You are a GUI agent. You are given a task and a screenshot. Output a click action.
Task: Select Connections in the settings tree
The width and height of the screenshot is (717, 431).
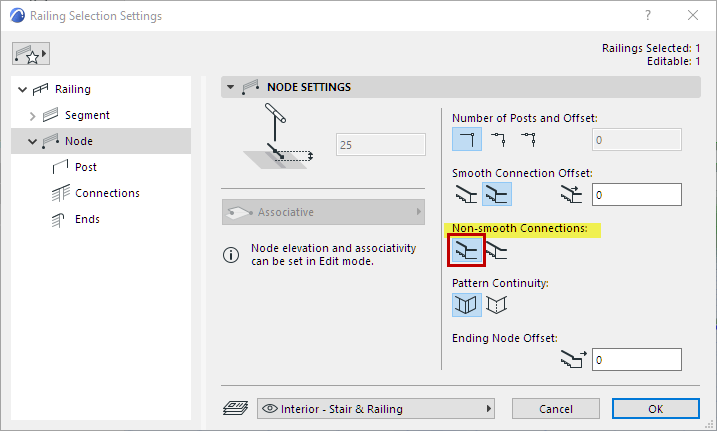(x=107, y=193)
